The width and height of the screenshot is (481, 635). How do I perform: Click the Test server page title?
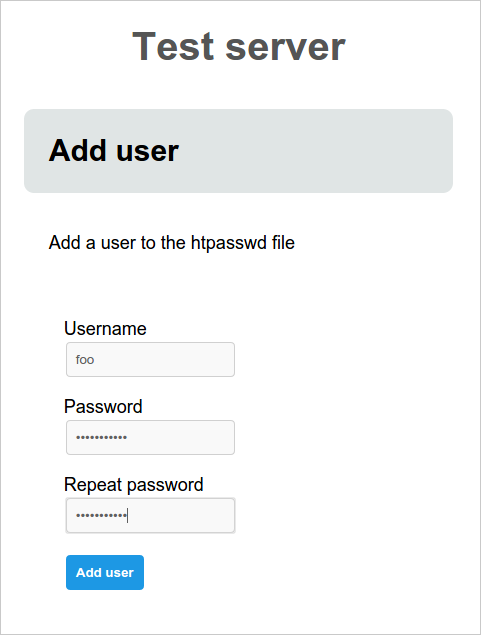(x=239, y=47)
